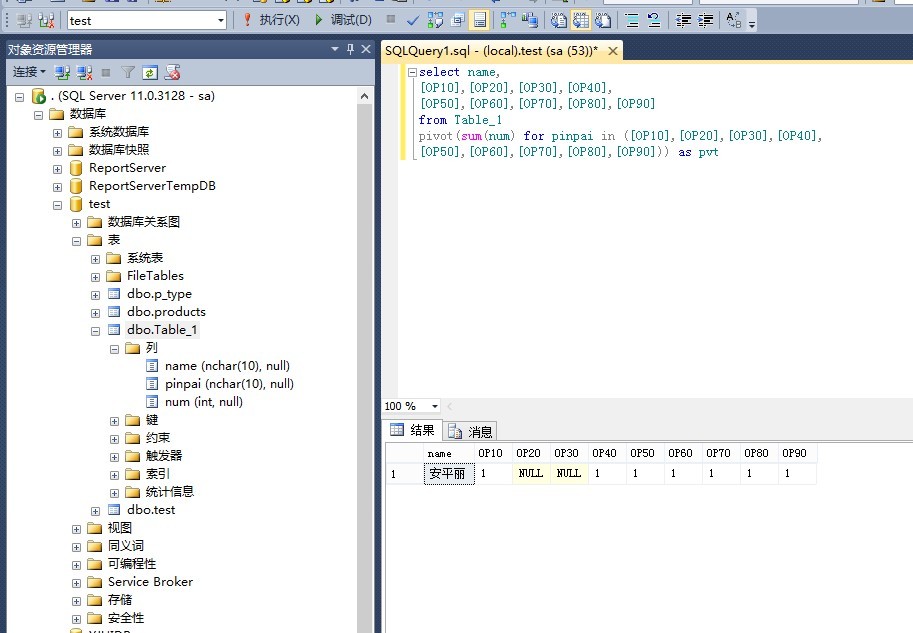Open the Query Options icon
Viewport: 913px width, 633px height.
[457, 20]
